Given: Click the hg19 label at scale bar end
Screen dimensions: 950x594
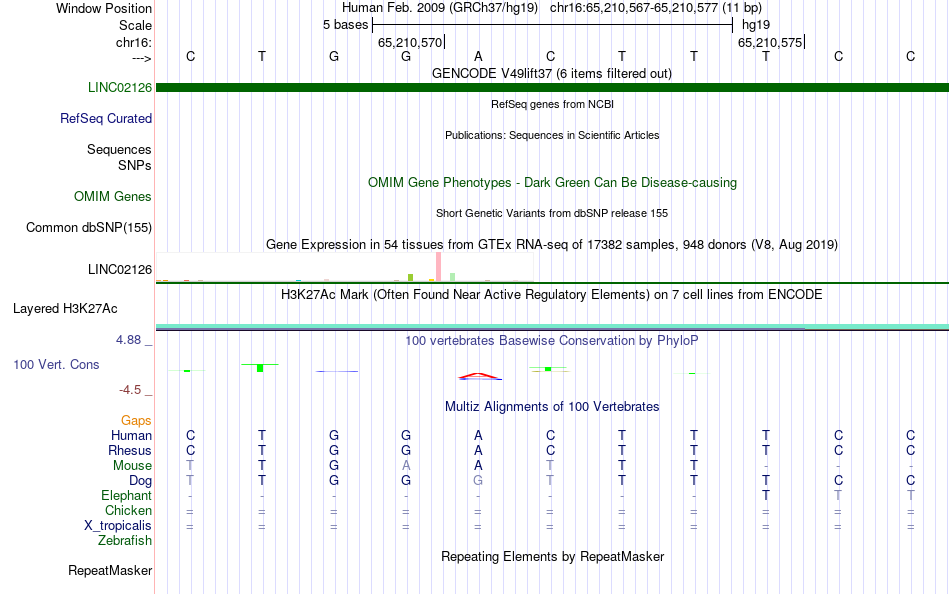Looking at the screenshot, I should coord(756,25).
